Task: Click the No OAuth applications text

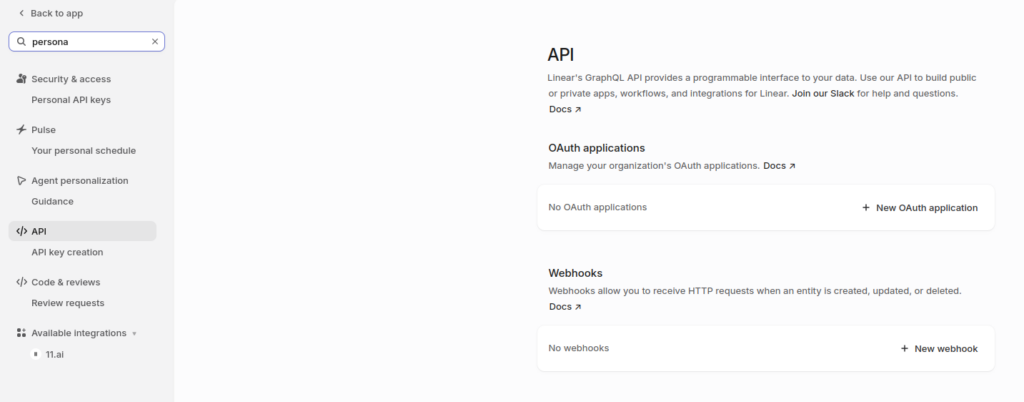Action: point(598,208)
